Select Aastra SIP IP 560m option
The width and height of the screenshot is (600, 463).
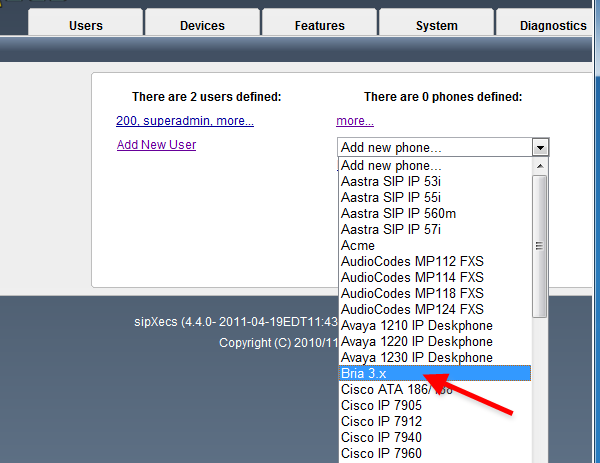(435, 214)
